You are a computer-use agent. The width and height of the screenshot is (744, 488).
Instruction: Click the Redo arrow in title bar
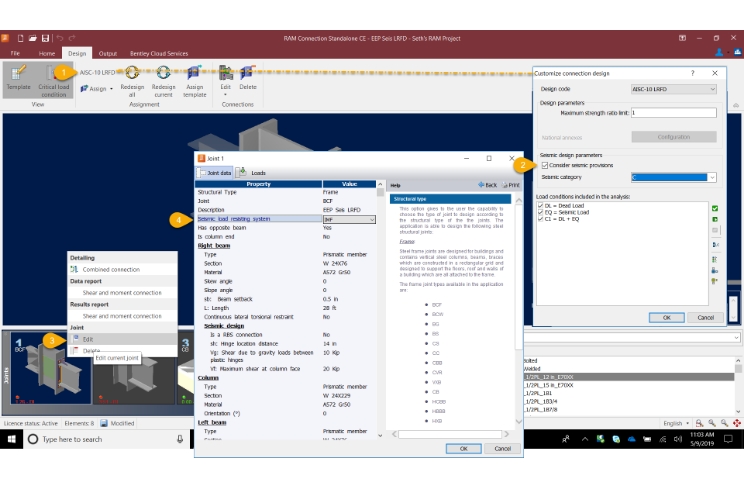(72, 38)
